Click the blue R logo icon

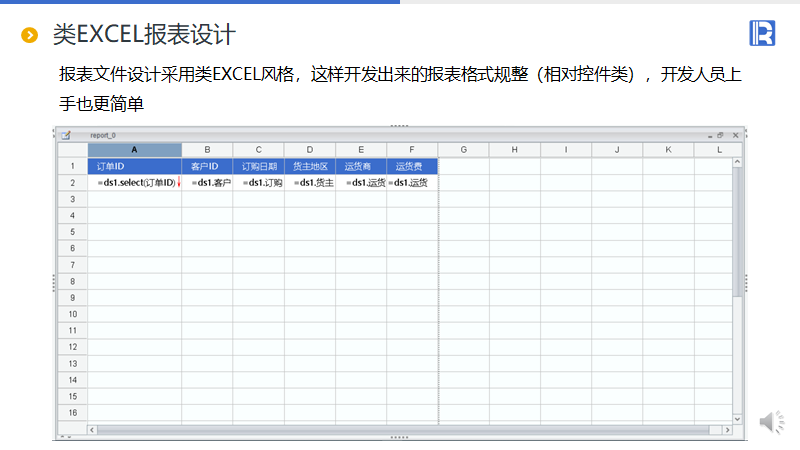click(x=762, y=33)
